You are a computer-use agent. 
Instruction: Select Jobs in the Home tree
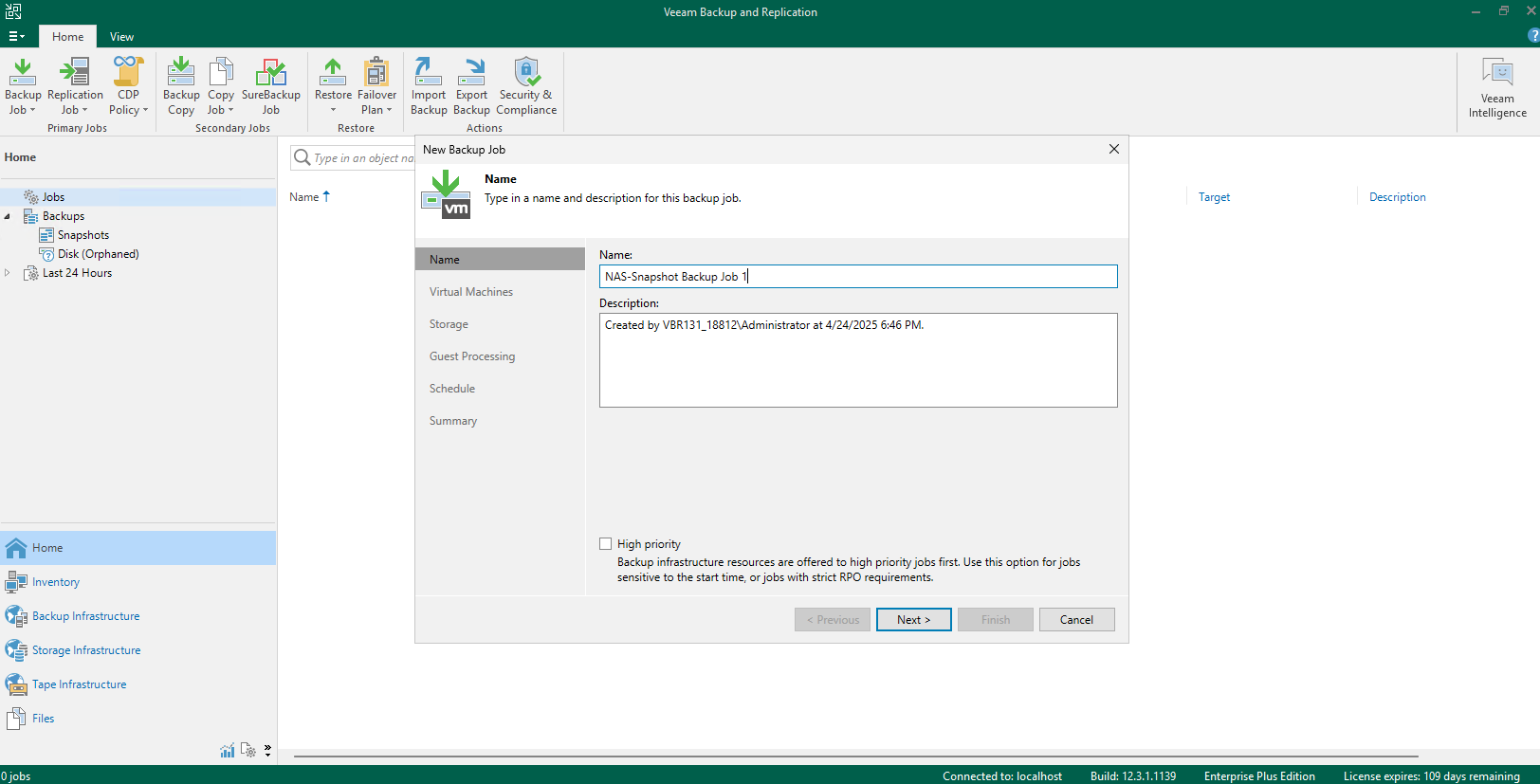click(x=53, y=197)
